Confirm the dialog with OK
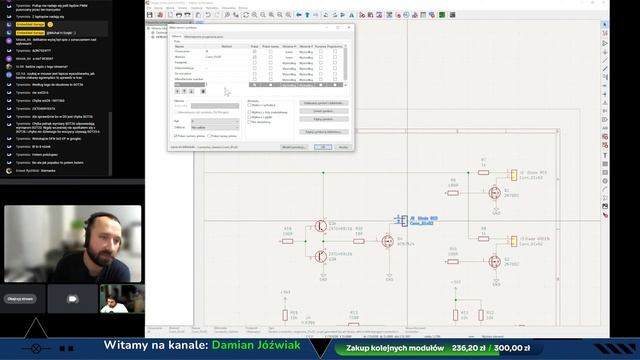Image resolution: width=640 pixels, height=360 pixels. [x=323, y=147]
